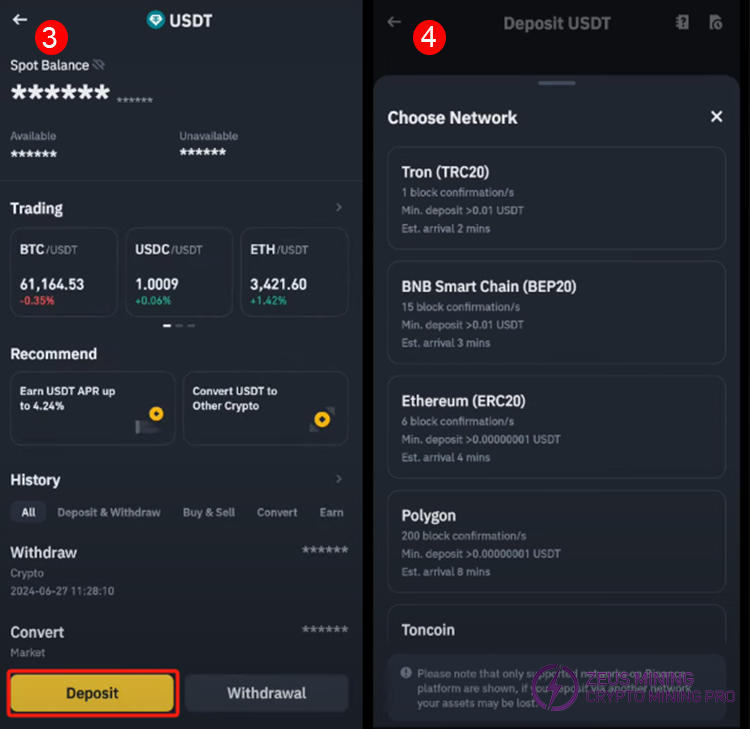Click the 61,164.53 BTC price
Viewport: 750px width, 729px height.
point(52,284)
